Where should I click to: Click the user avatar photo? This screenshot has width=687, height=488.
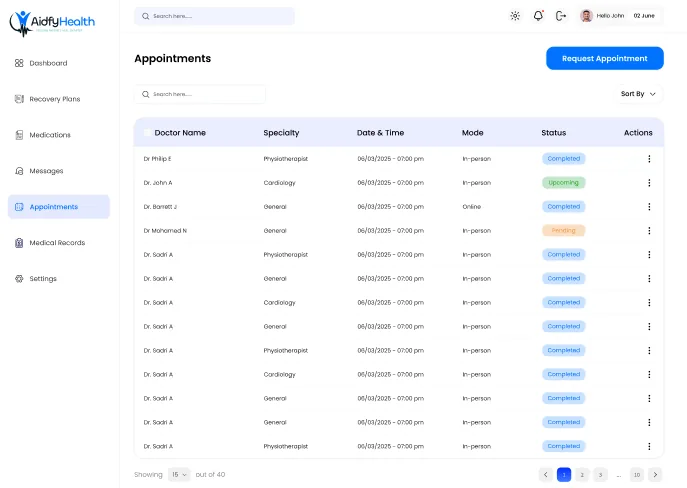(x=586, y=16)
